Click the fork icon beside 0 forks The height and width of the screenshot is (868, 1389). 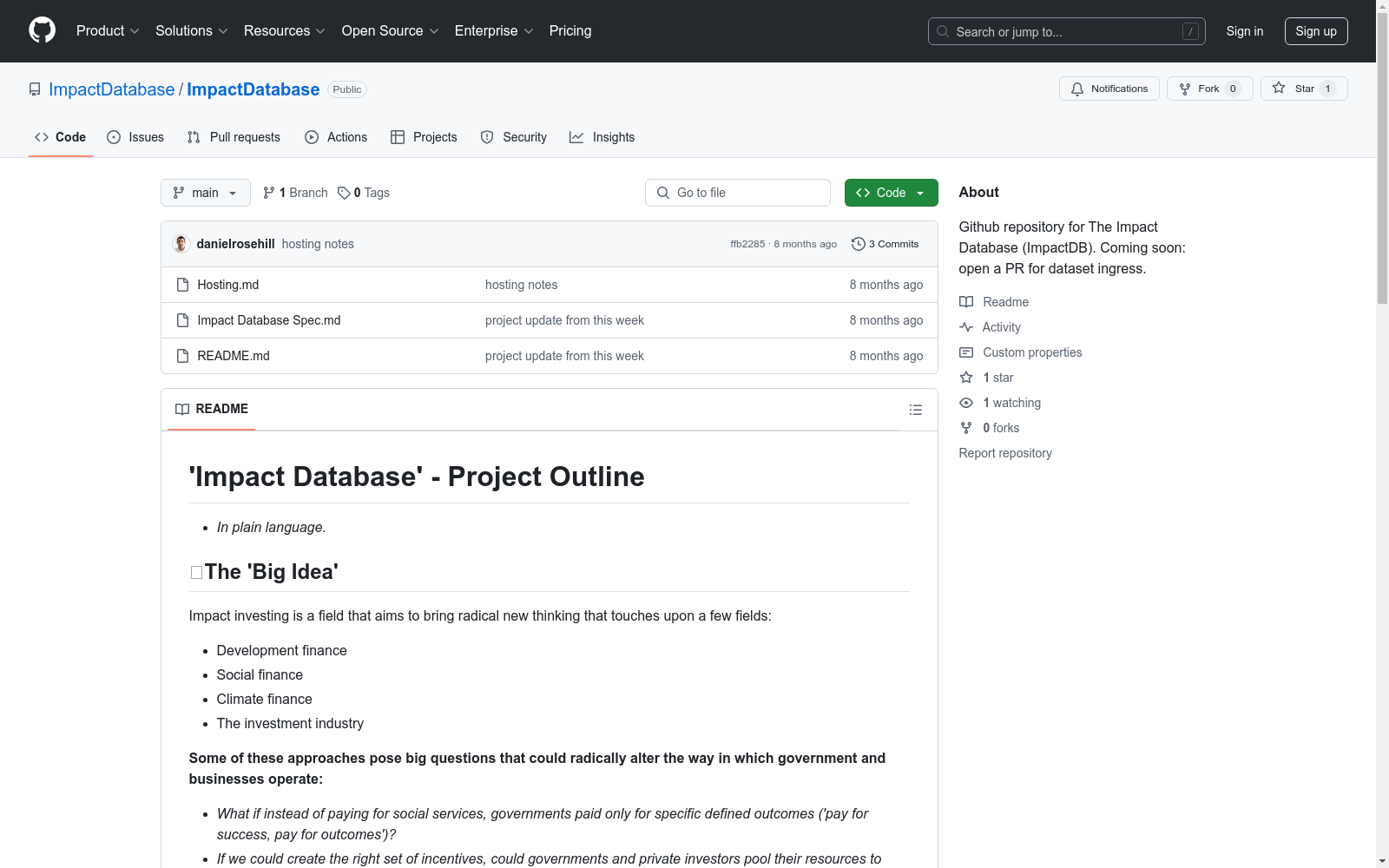point(966,428)
